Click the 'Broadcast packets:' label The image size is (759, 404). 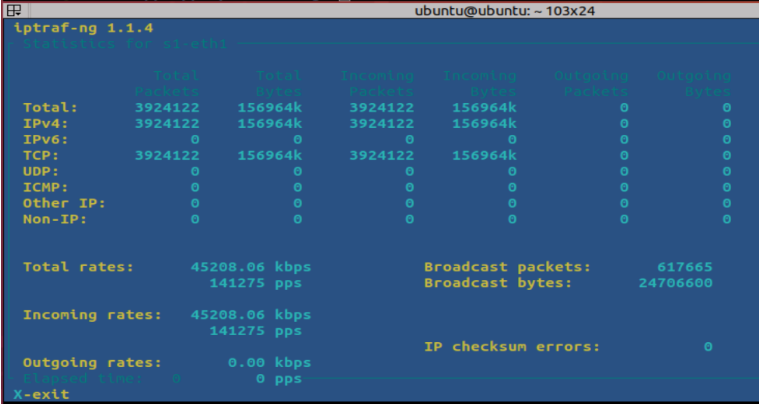pos(508,267)
